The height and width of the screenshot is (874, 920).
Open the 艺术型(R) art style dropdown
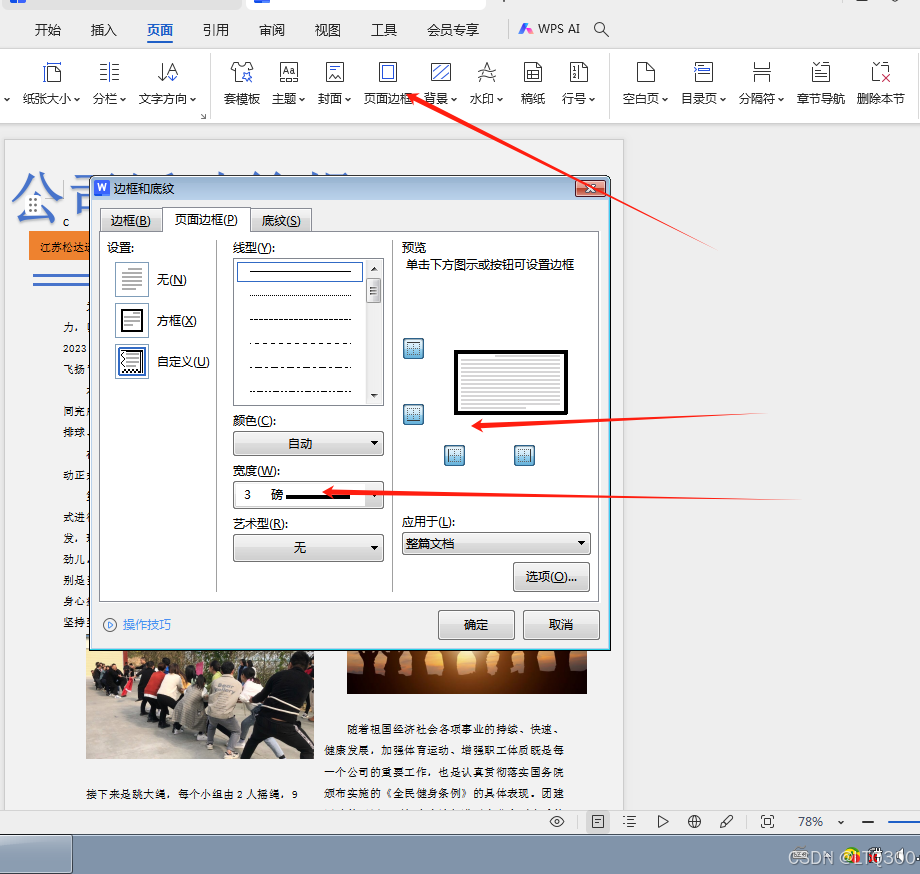click(309, 547)
